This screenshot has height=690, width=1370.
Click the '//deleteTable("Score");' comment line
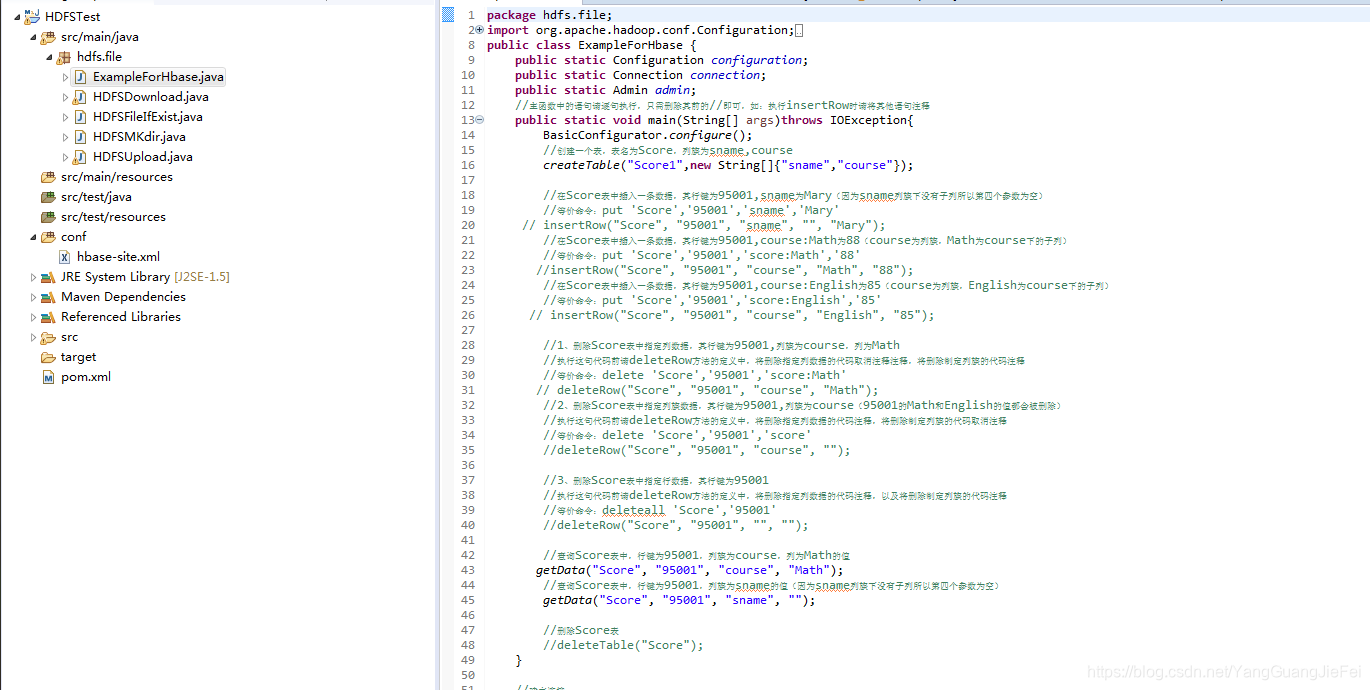click(623, 645)
